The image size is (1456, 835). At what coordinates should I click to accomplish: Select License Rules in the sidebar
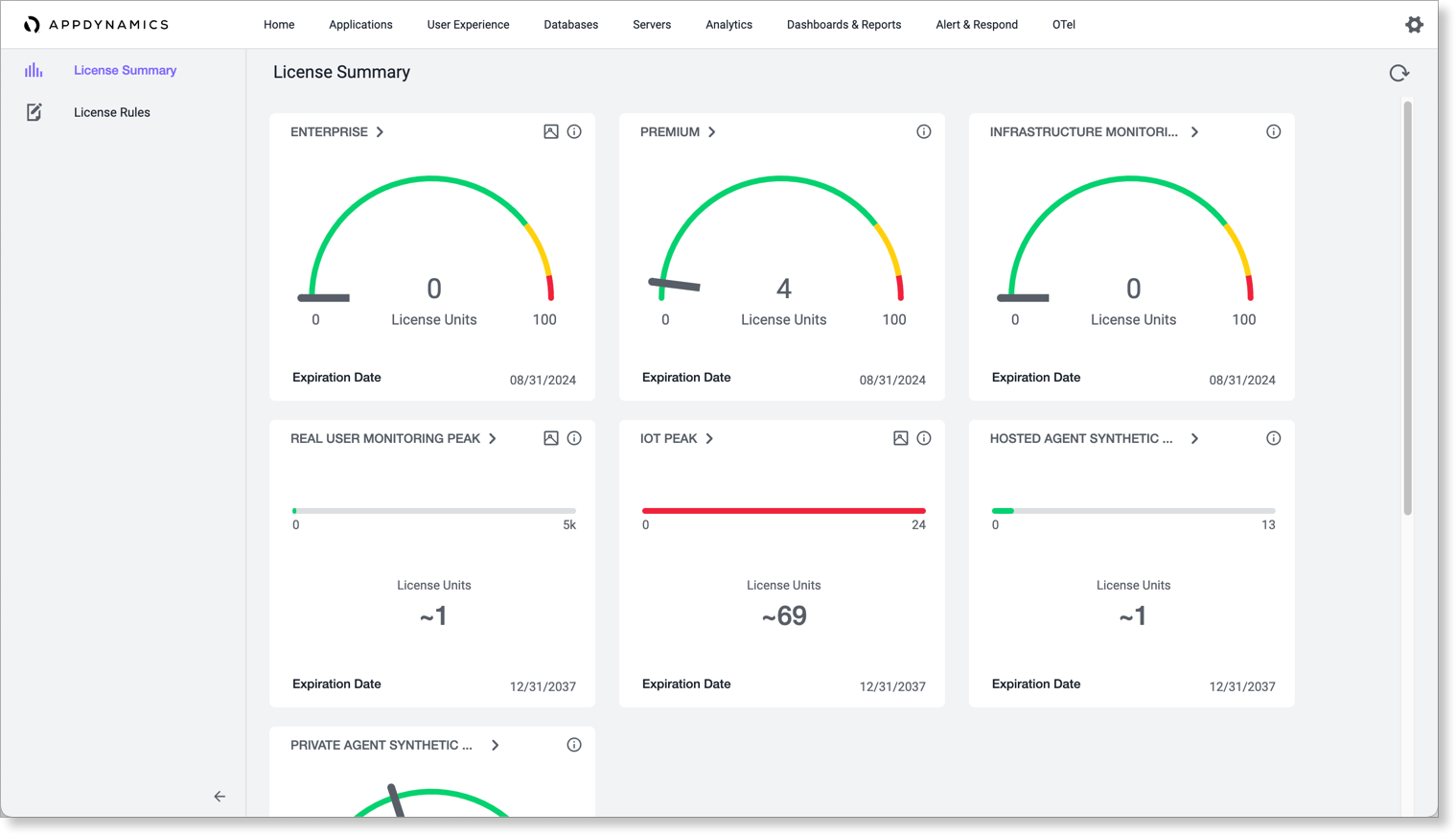click(112, 112)
